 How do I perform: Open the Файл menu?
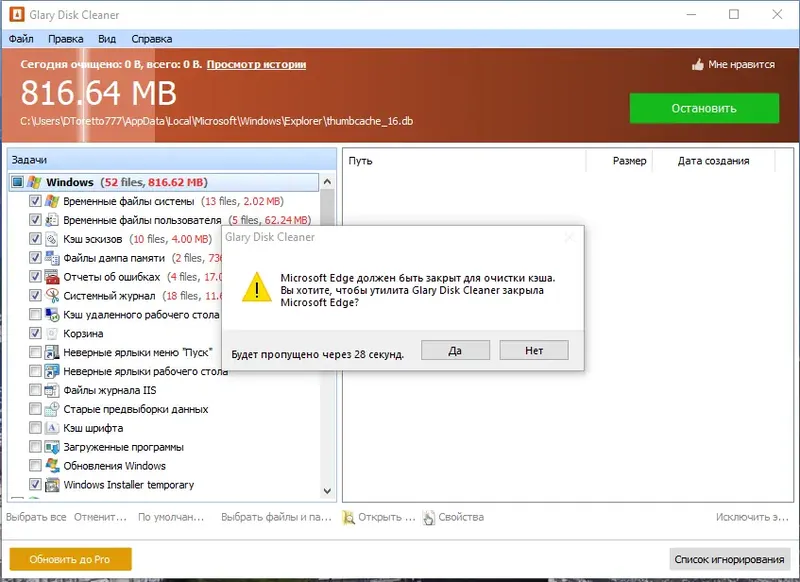point(21,39)
